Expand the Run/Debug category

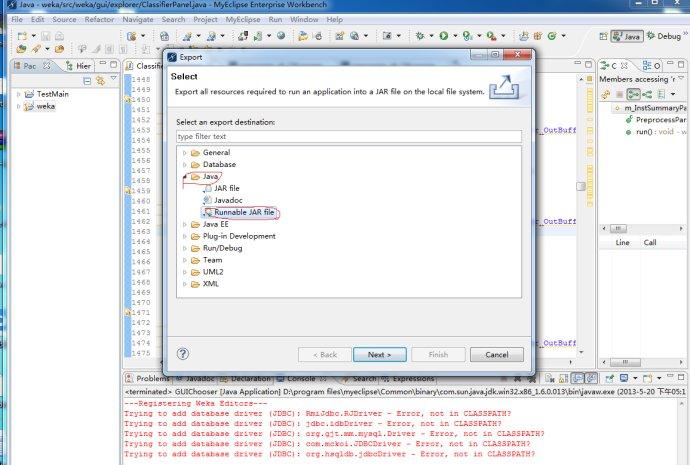click(185, 248)
